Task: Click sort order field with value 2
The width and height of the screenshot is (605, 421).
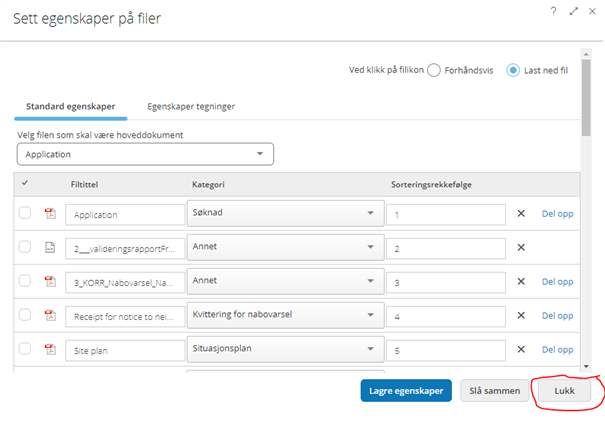Action: point(446,249)
